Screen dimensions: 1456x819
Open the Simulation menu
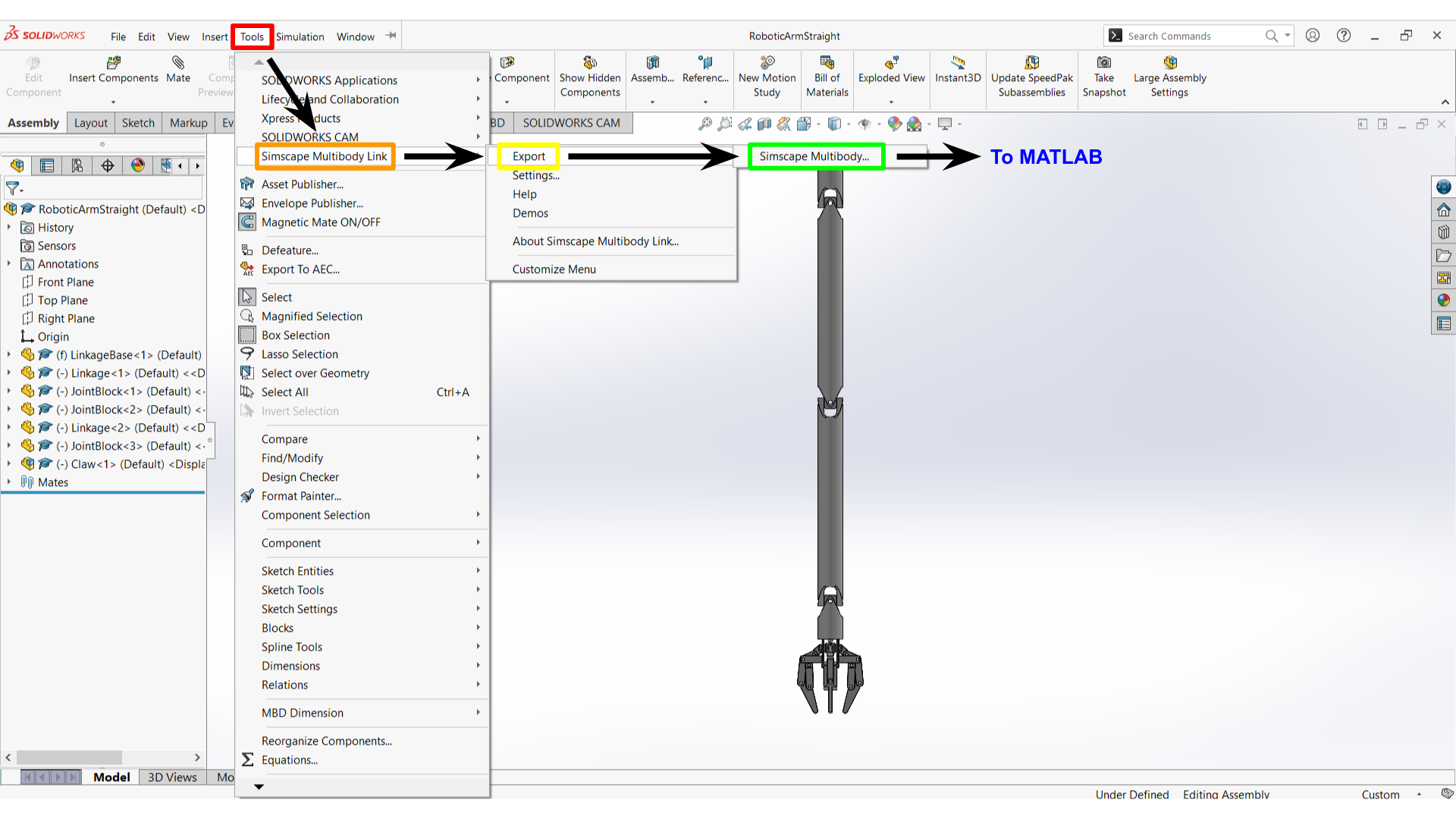300,36
